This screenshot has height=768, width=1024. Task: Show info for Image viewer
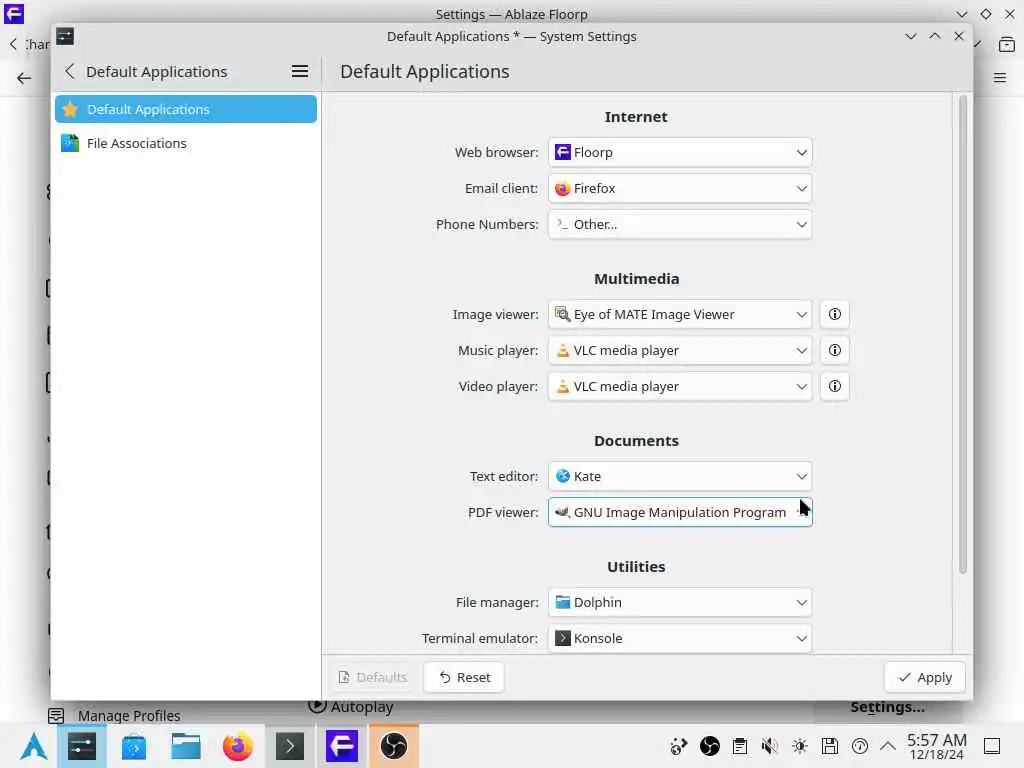point(835,314)
